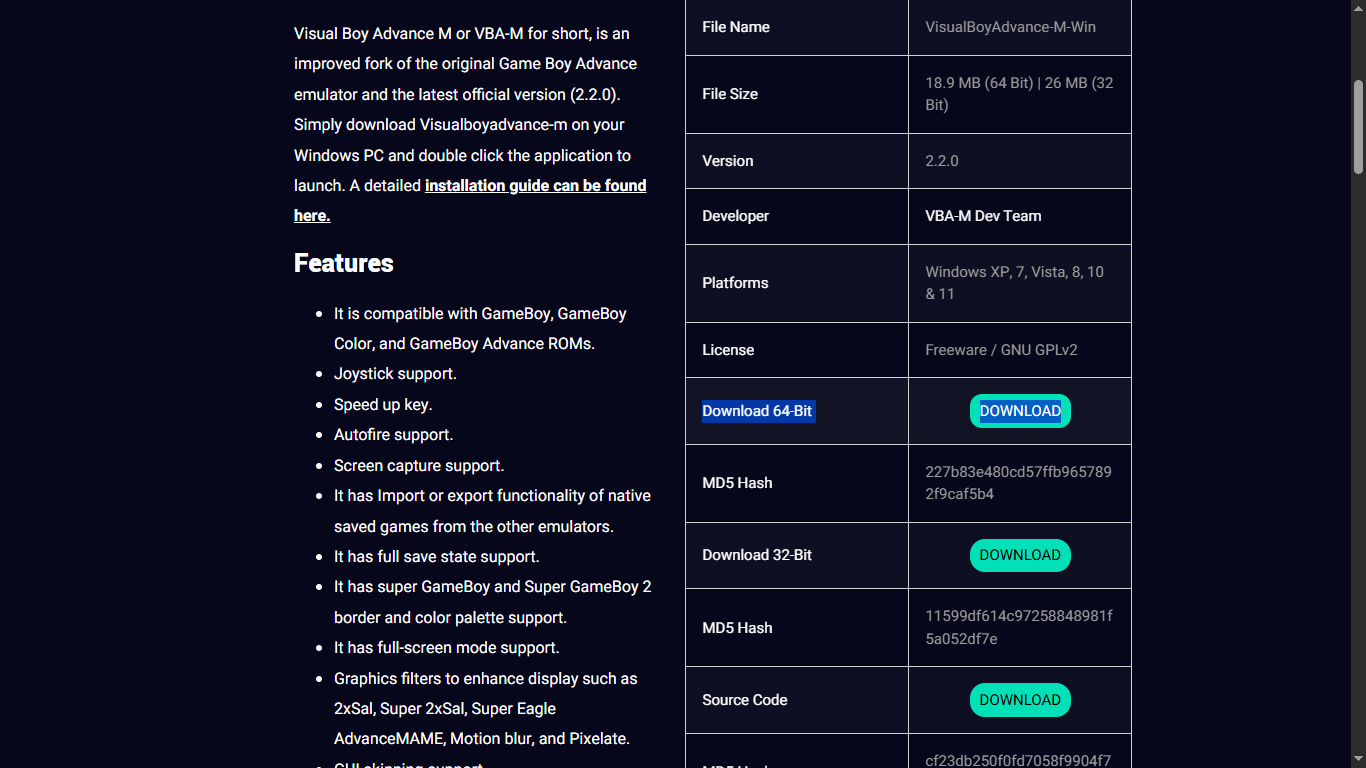
Task: Click the 64-Bit MD5 hash starting 227b83e4
Action: click(1018, 483)
